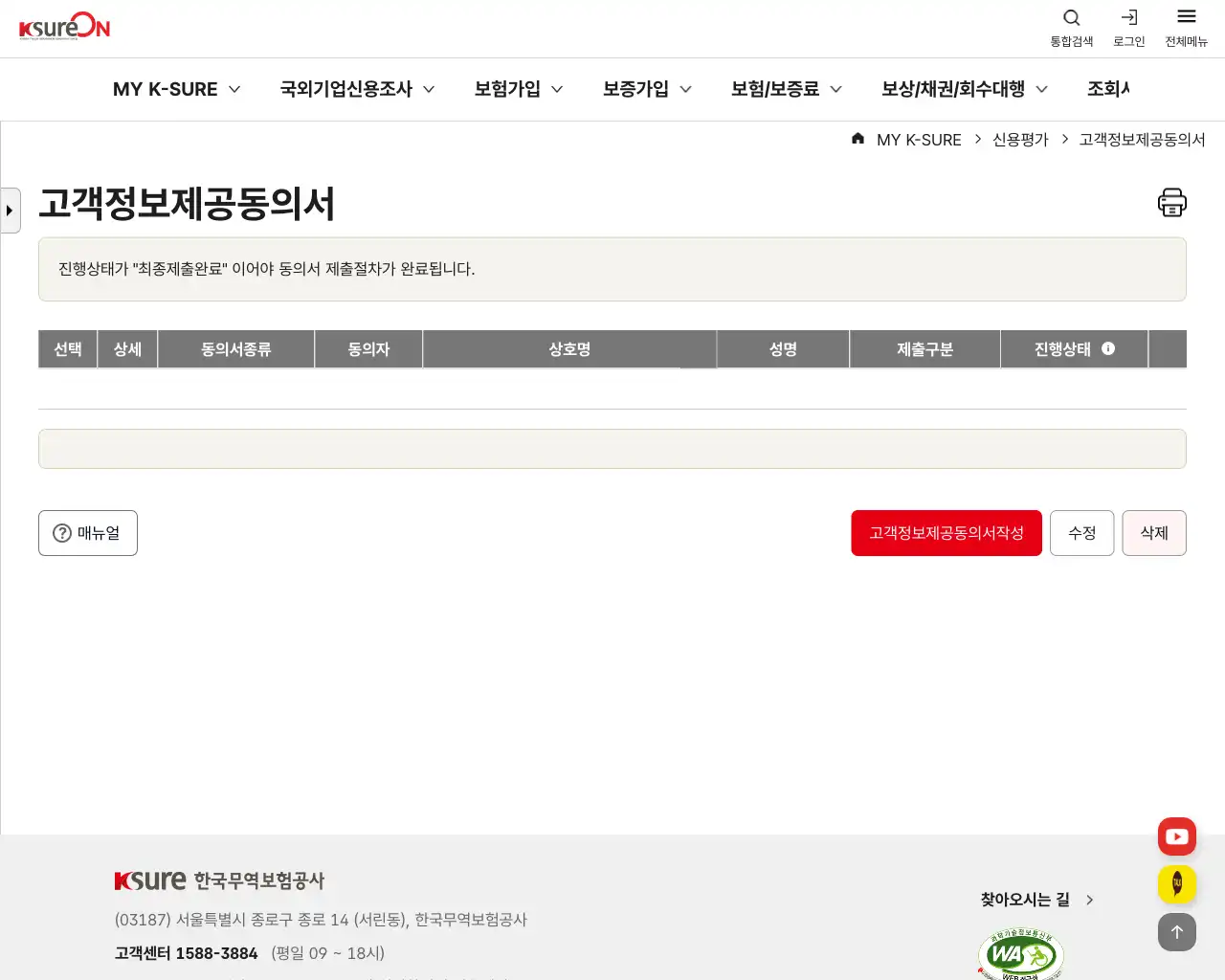This screenshot has width=1225, height=980.
Task: Select 신용평가 in the breadcrumb
Action: pos(1020,139)
